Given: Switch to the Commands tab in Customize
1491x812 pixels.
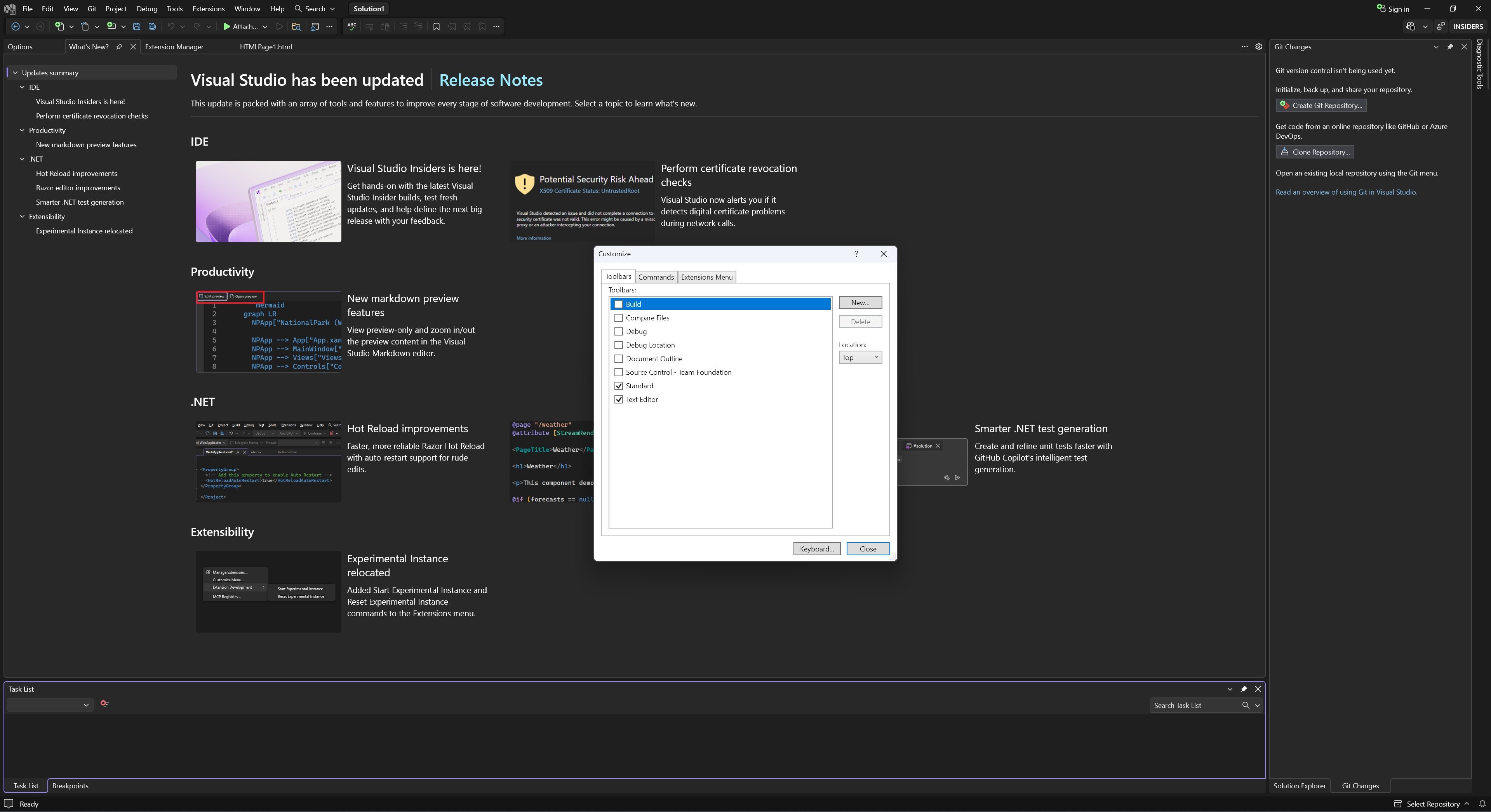Looking at the screenshot, I should [x=656, y=276].
